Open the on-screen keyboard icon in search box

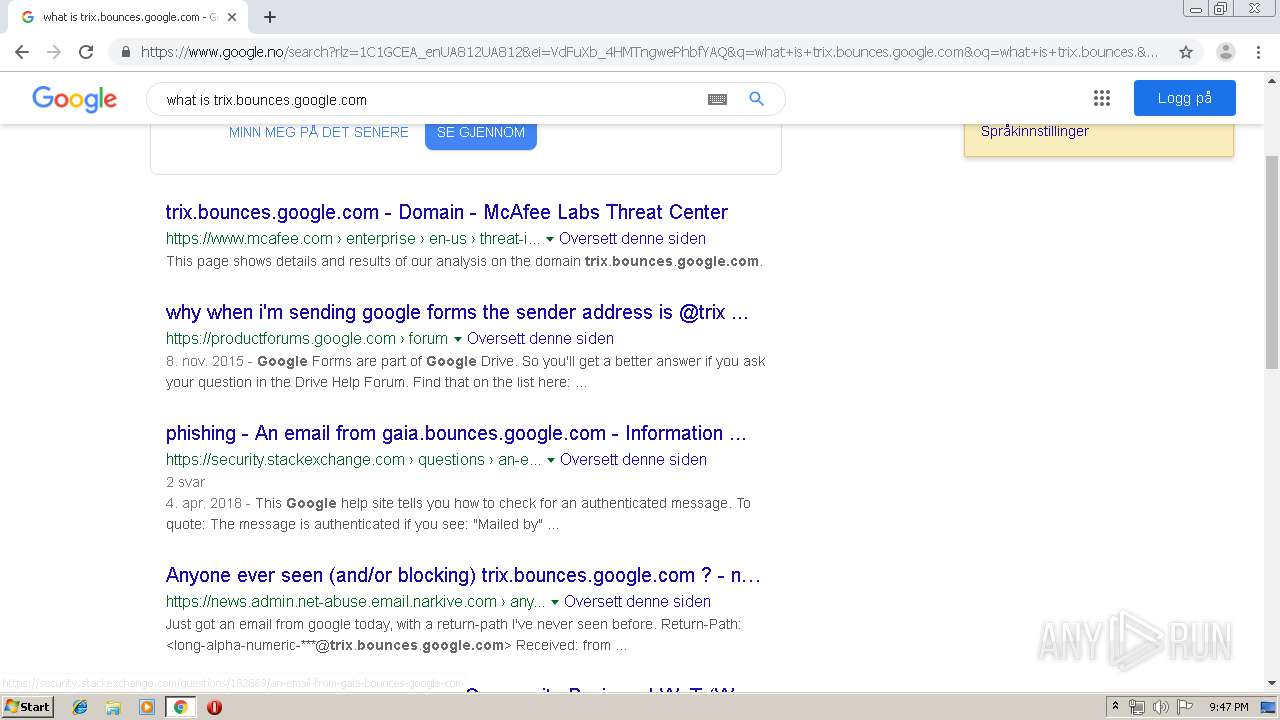(717, 99)
